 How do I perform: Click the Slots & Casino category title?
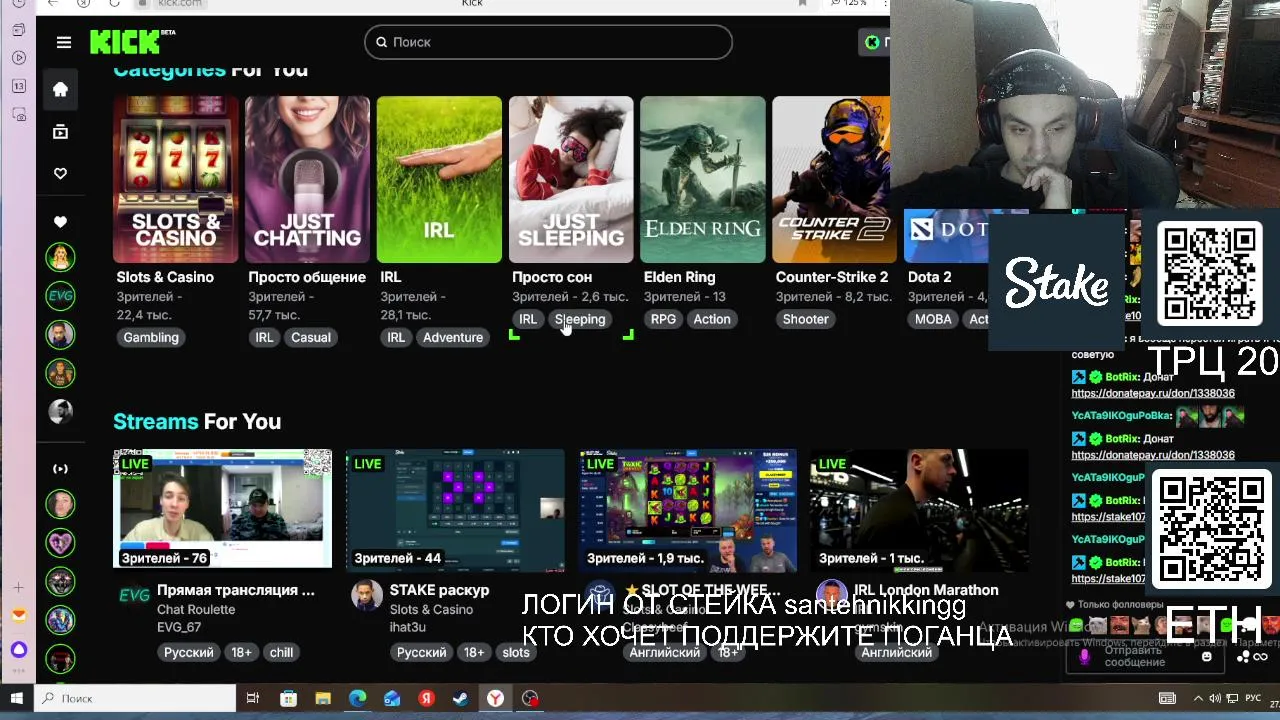165,277
